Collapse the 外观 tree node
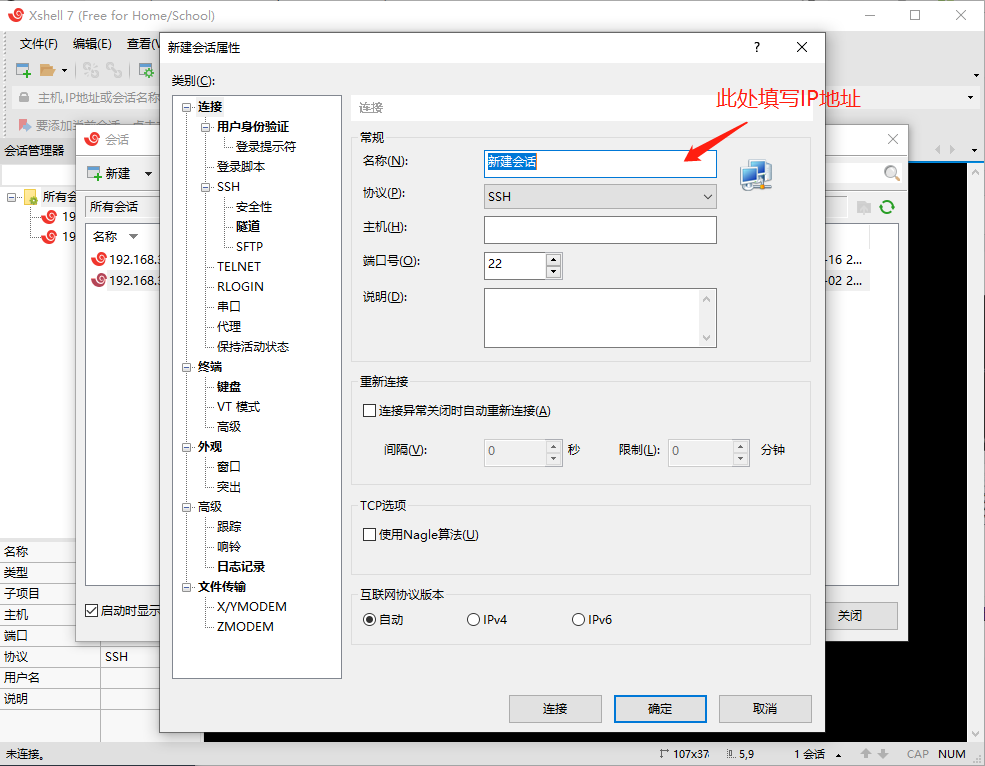 click(187, 447)
